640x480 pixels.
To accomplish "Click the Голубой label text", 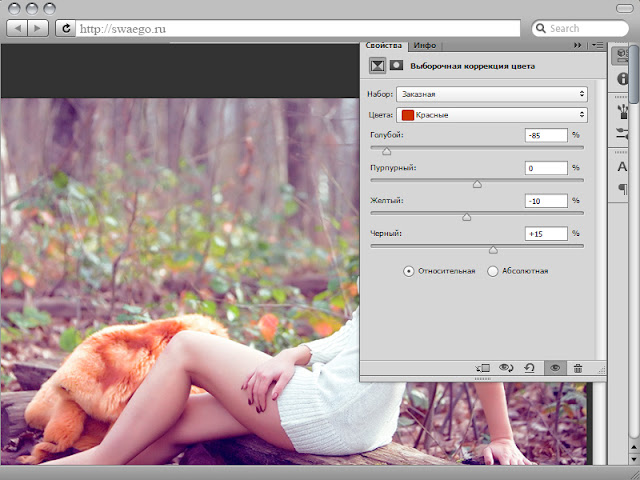I will pyautogui.click(x=387, y=135).
